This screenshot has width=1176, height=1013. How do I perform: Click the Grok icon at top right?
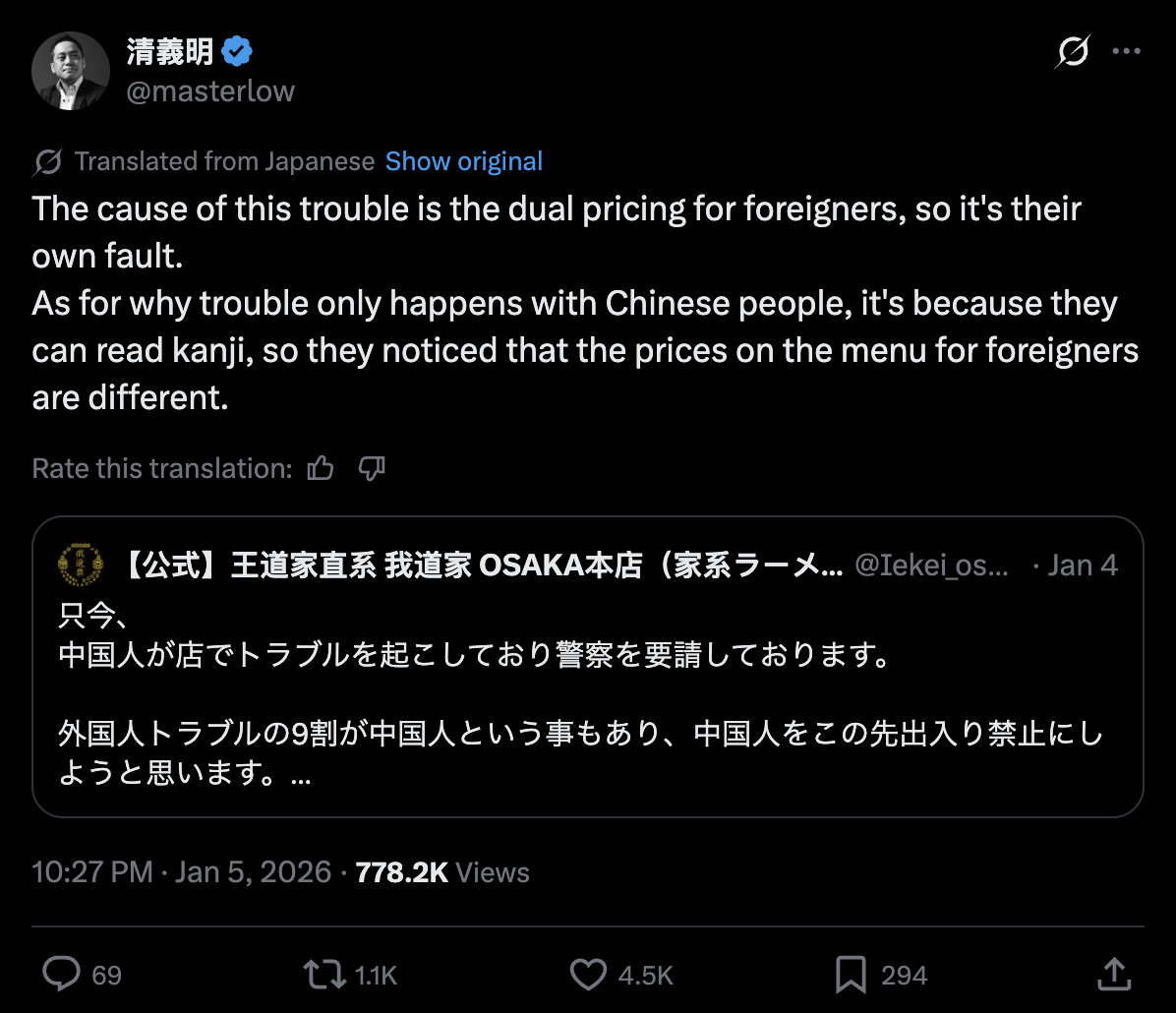(1072, 52)
